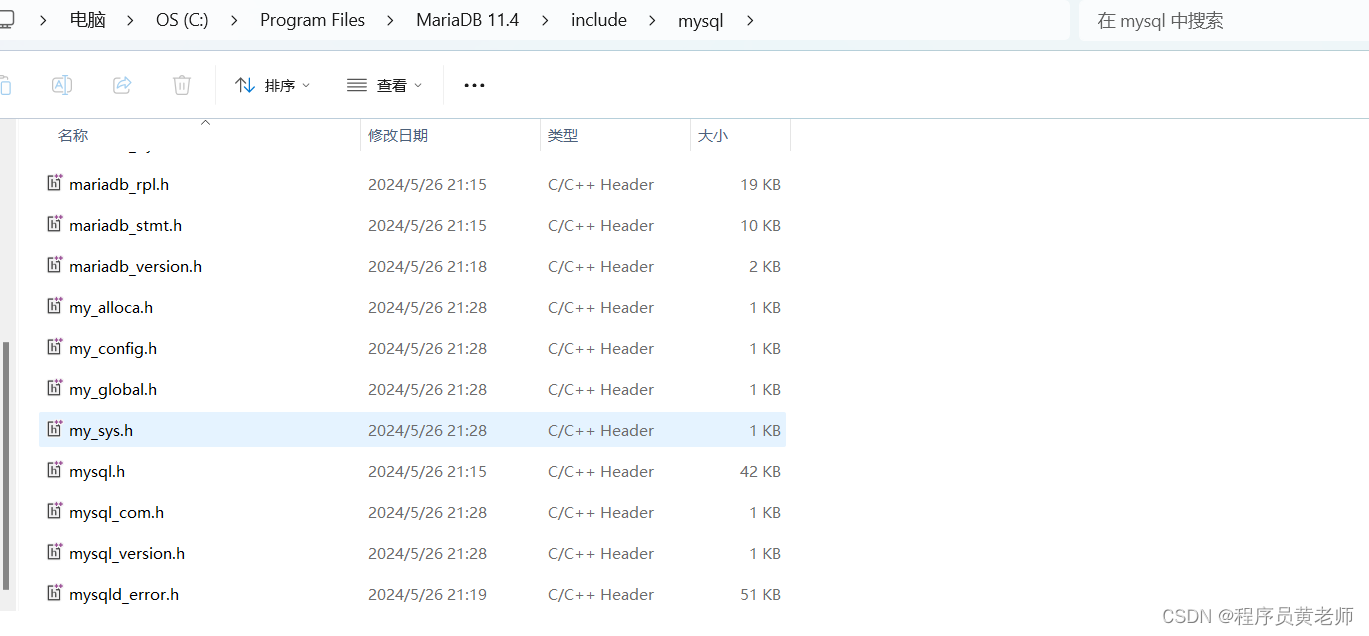Click the header file icon beside mariadb_rpl.h

55,183
